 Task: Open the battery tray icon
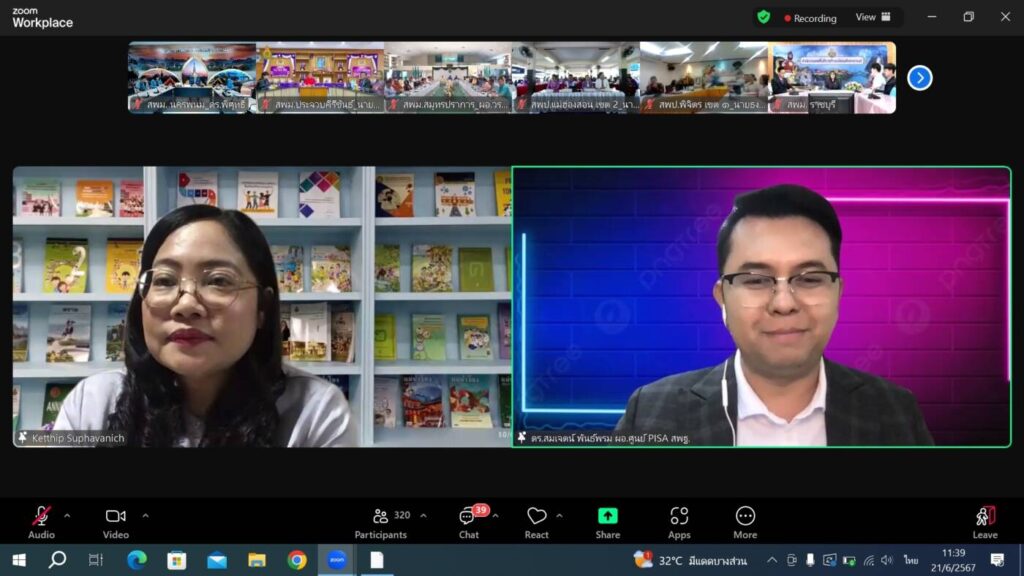(x=849, y=560)
